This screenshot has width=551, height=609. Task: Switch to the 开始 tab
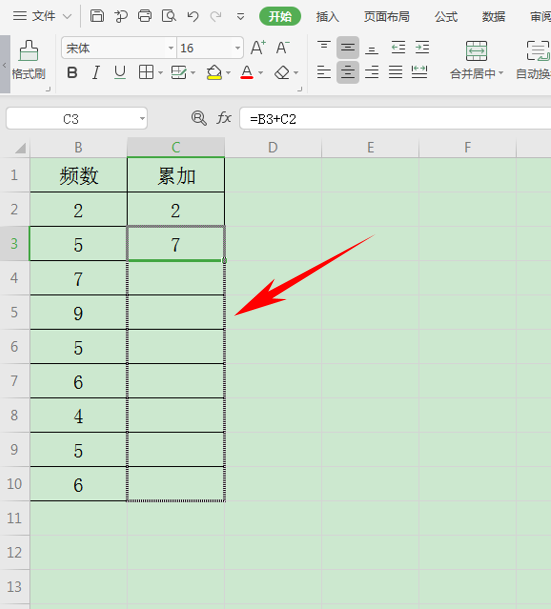pyautogui.click(x=280, y=16)
